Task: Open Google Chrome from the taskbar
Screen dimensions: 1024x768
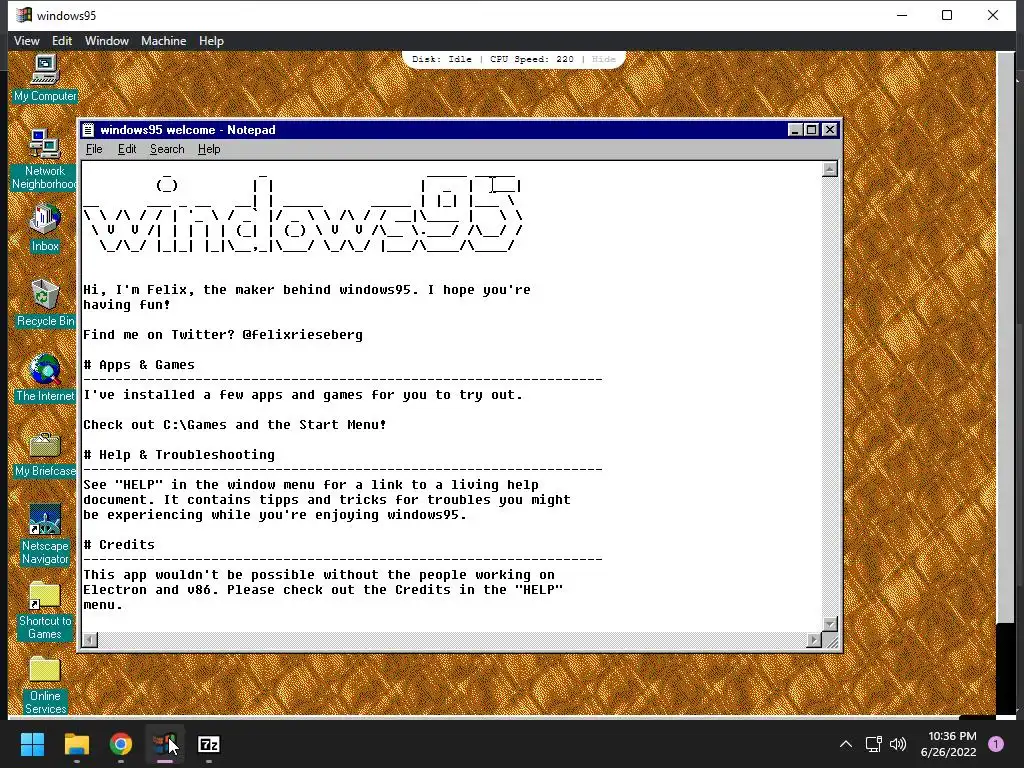Action: tap(121, 744)
